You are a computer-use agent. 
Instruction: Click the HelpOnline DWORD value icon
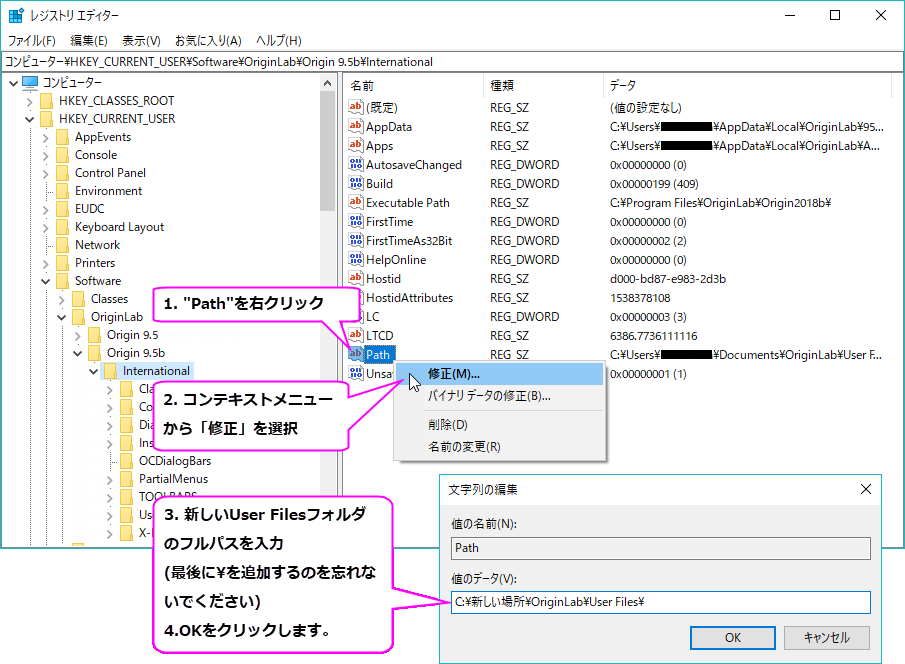click(x=356, y=259)
